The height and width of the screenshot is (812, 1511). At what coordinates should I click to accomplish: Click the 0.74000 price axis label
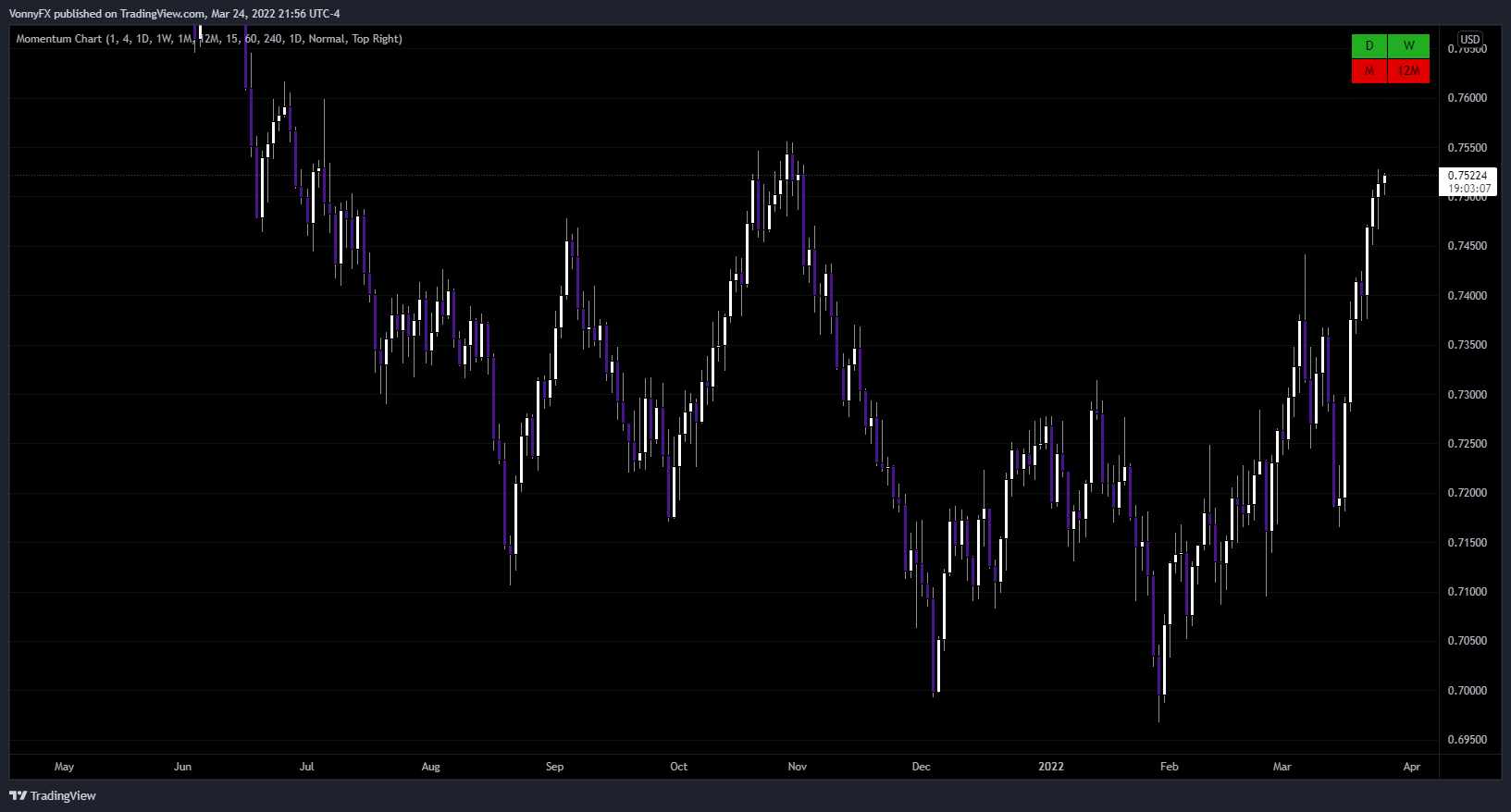coord(1468,296)
